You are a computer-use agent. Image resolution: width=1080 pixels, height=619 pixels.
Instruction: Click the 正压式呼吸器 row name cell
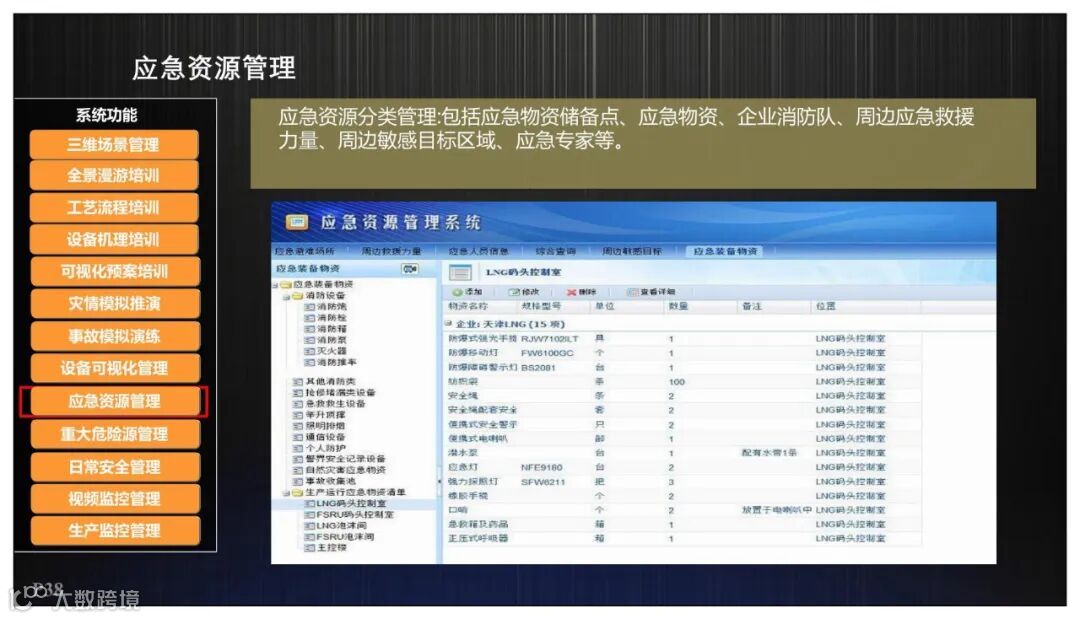click(478, 539)
